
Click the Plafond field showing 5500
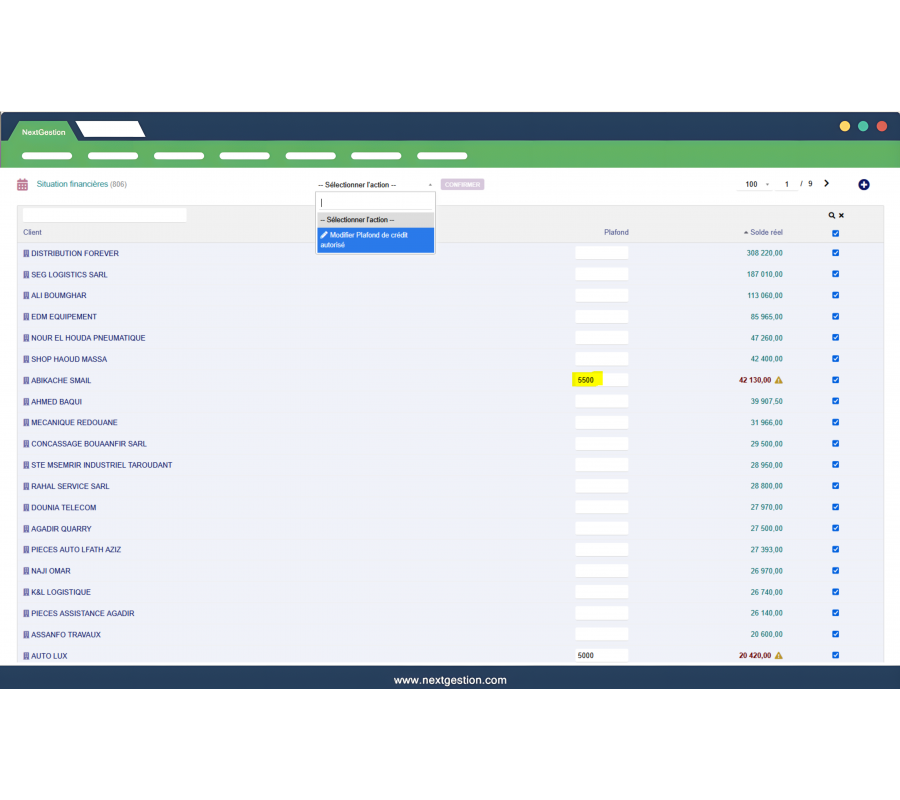pyautogui.click(x=601, y=380)
